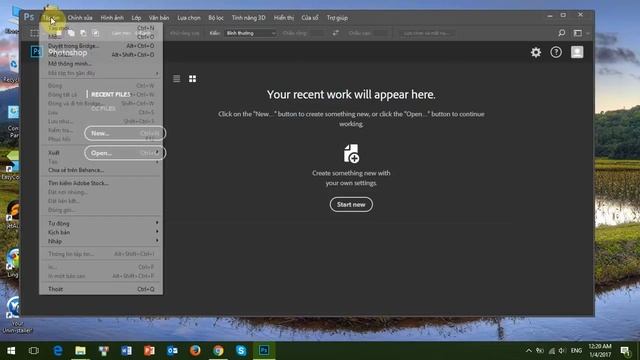Screen dimensions: 640x360
Task: Launch Firefox from the taskbar
Action: (x=195, y=351)
